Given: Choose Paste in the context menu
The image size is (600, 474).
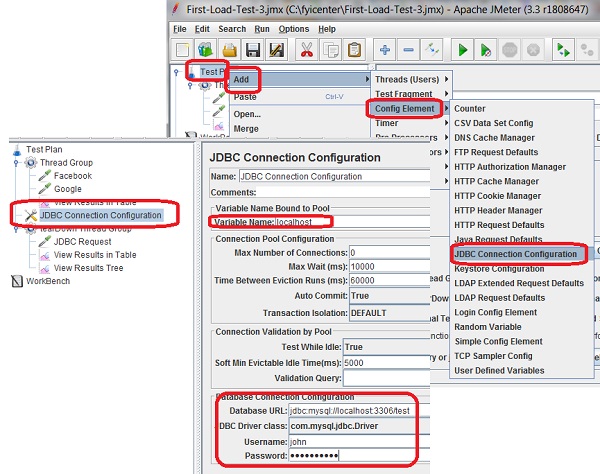Looking at the screenshot, I should (x=300, y=97).
